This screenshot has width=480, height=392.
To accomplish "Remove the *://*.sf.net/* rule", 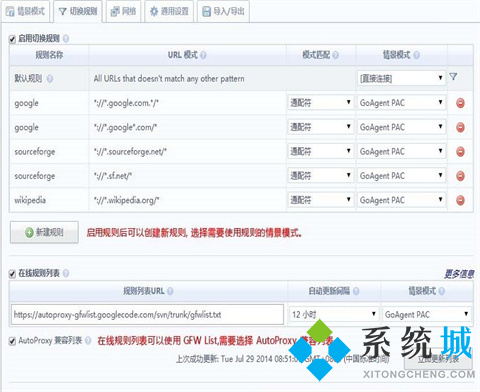I will [460, 176].
